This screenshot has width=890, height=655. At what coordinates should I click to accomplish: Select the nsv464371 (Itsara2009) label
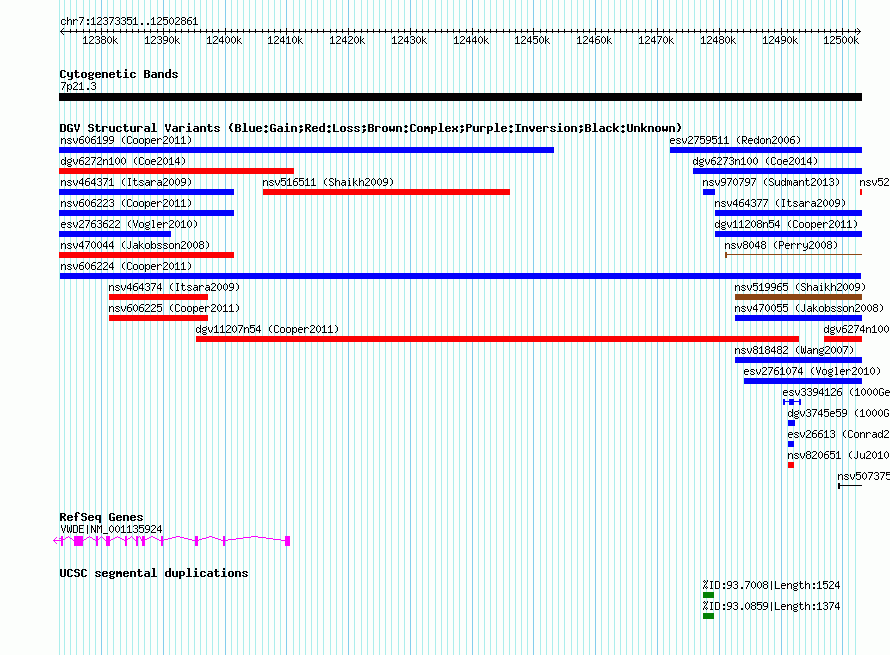(126, 182)
